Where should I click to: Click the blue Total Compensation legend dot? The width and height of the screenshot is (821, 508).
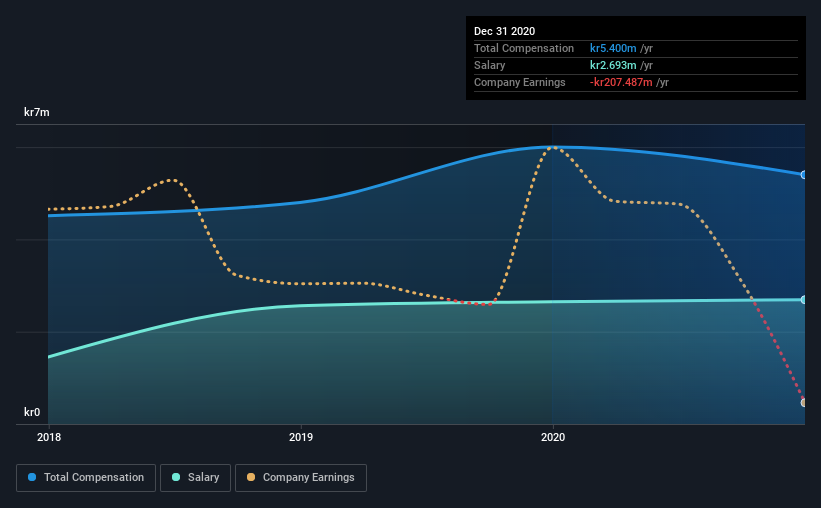32,477
